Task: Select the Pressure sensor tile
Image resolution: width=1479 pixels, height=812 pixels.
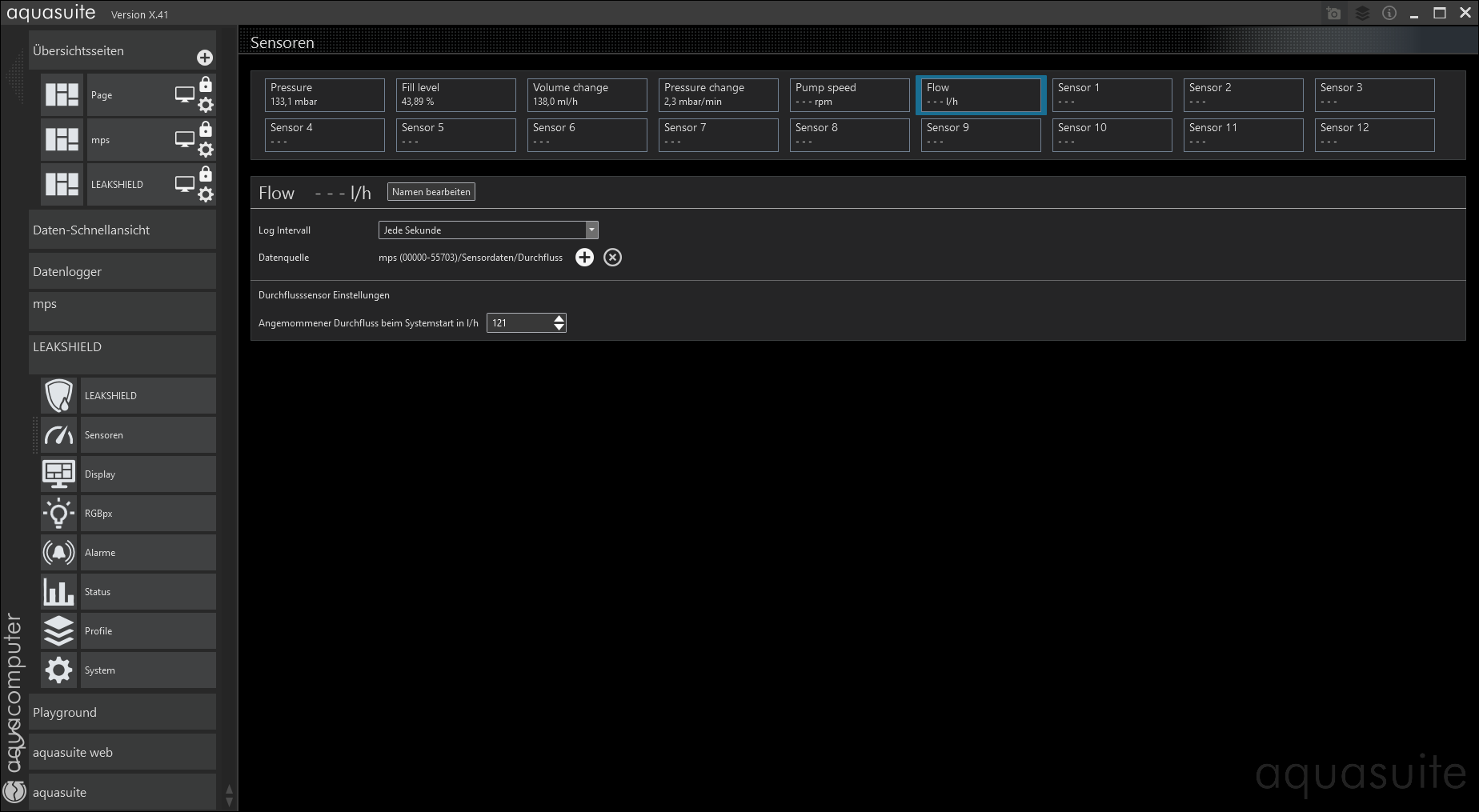Action: pyautogui.click(x=324, y=94)
